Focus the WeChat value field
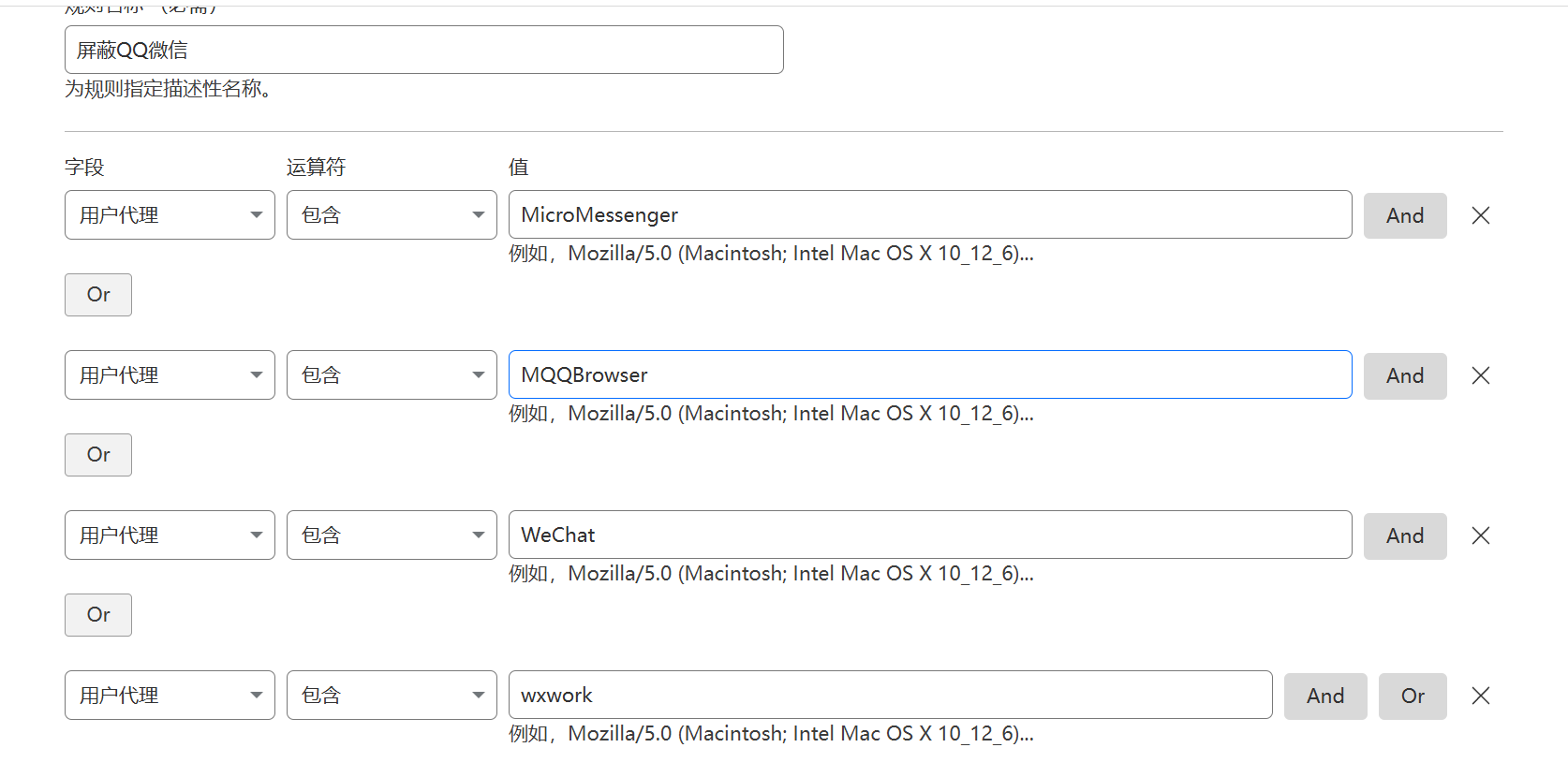The height and width of the screenshot is (777, 1568). click(930, 535)
